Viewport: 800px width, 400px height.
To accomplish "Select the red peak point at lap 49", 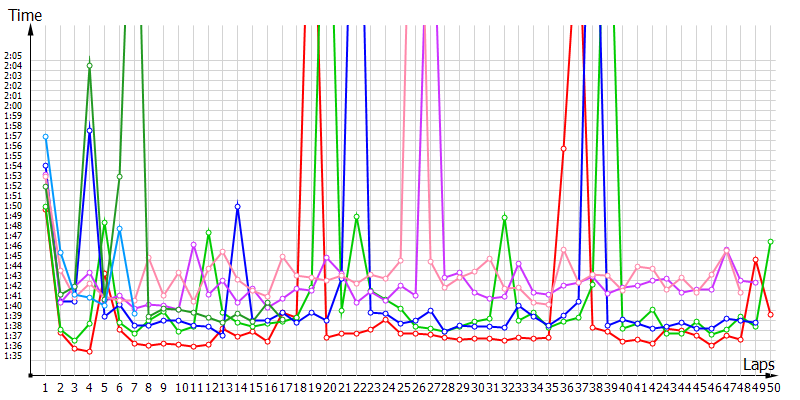I will 755,259.
